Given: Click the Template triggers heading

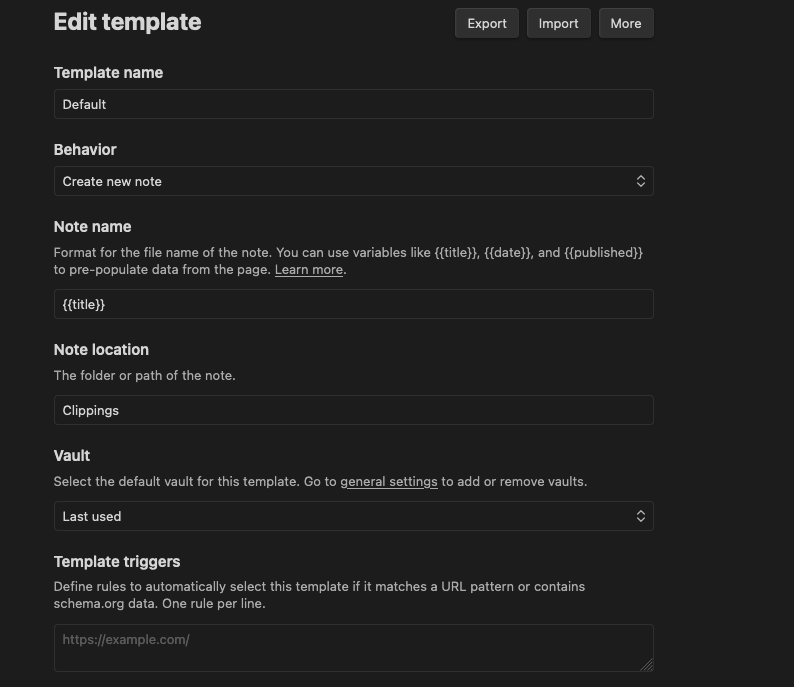Looking at the screenshot, I should pos(117,562).
